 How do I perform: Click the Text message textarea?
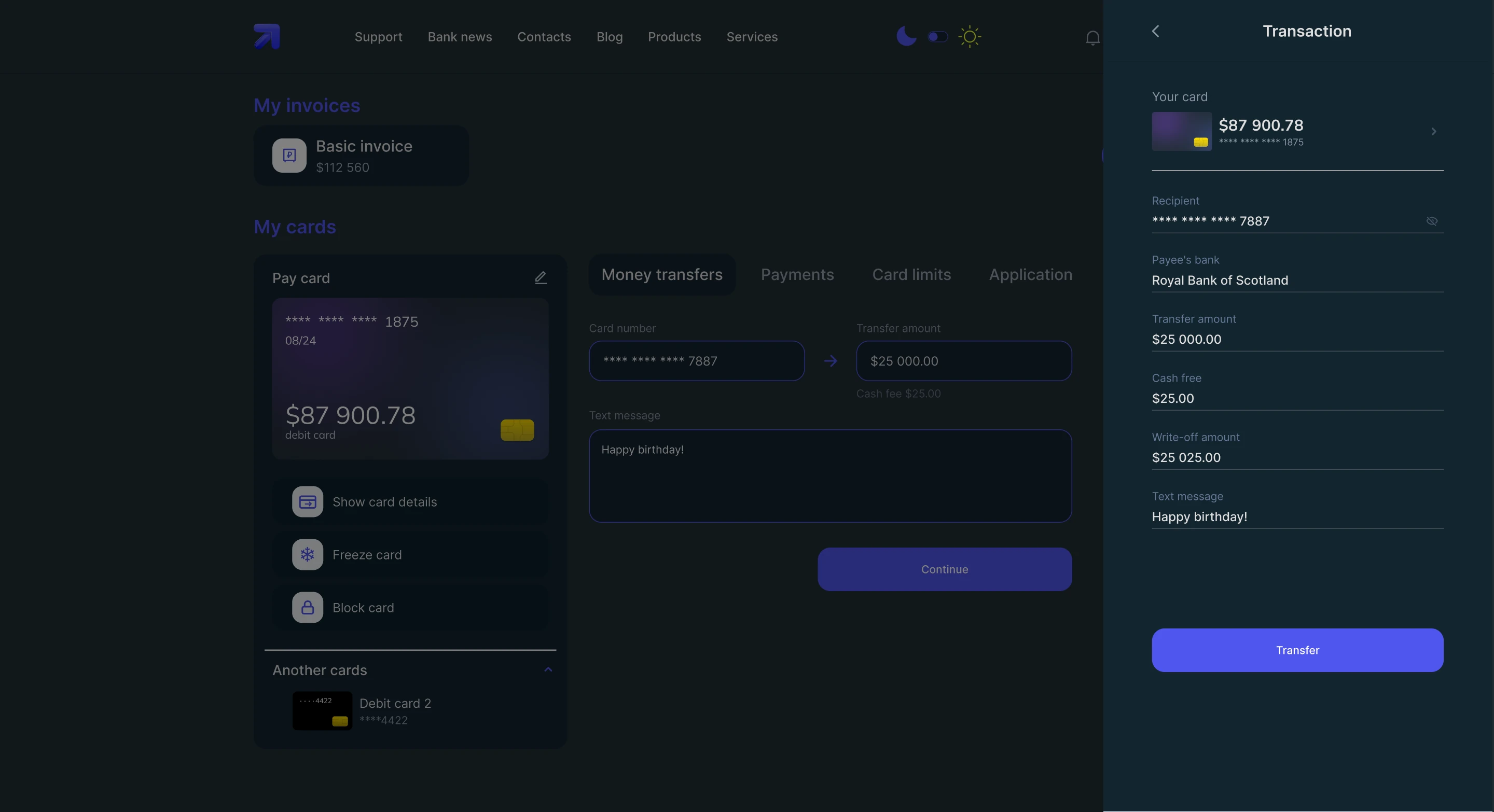pos(831,476)
